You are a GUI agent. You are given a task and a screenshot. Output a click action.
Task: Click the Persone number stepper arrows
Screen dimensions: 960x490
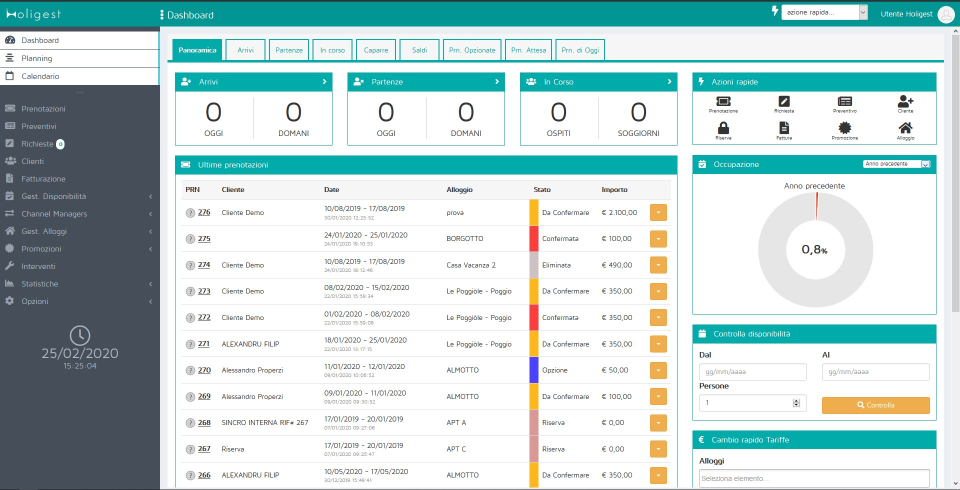(x=796, y=403)
